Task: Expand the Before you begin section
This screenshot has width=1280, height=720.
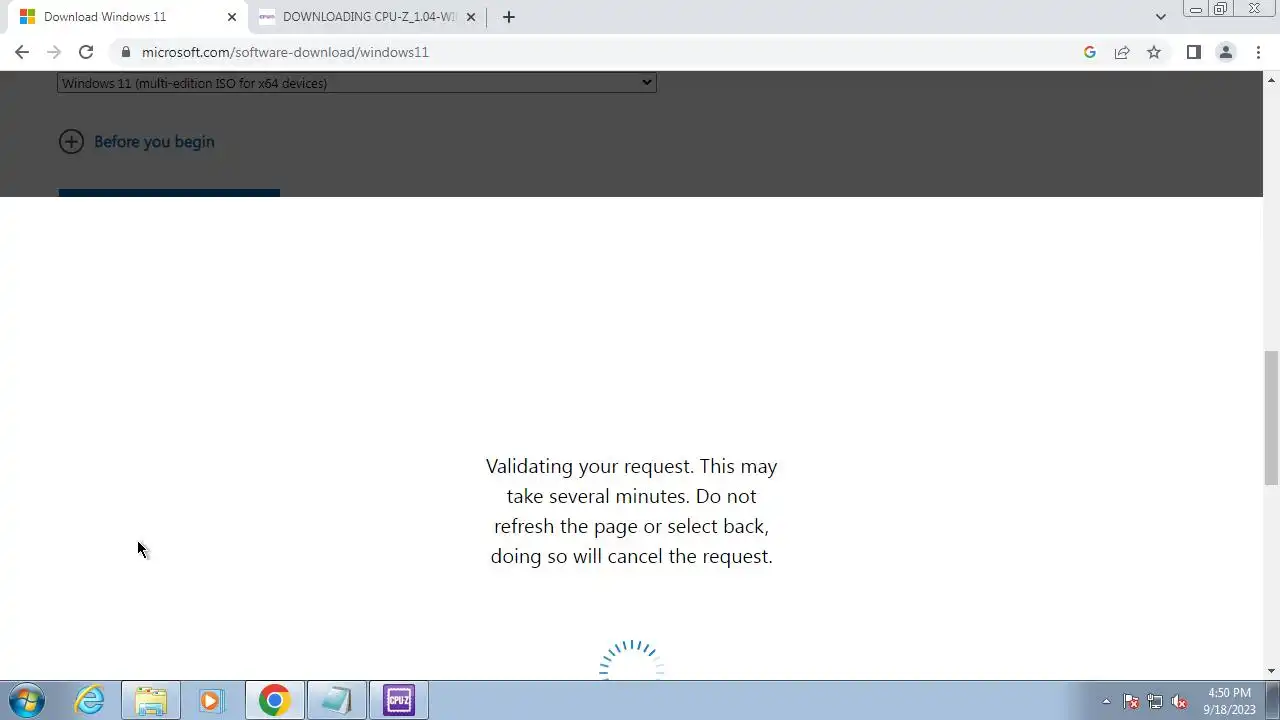Action: [137, 141]
